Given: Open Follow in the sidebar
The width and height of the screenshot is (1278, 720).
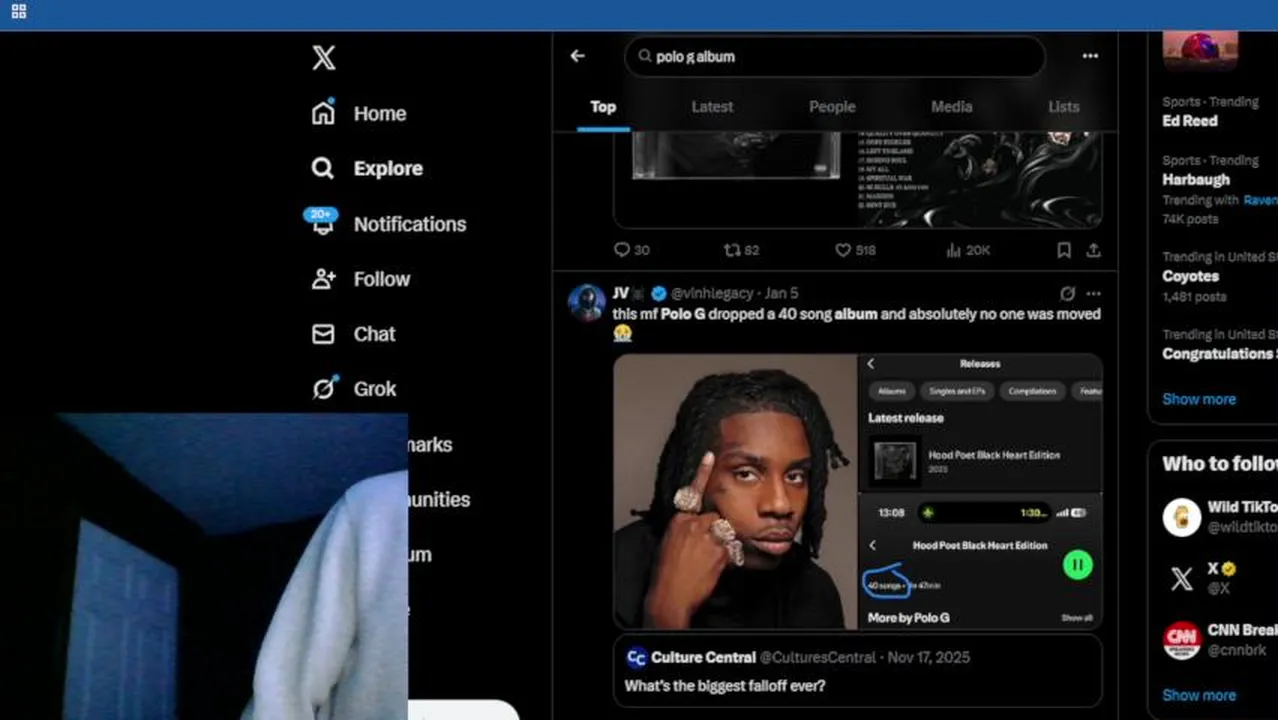Looking at the screenshot, I should (x=382, y=279).
